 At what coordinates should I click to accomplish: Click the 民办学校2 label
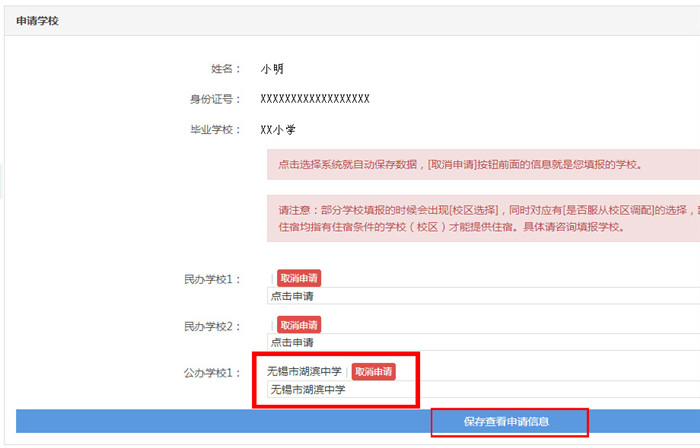pyautogui.click(x=206, y=326)
